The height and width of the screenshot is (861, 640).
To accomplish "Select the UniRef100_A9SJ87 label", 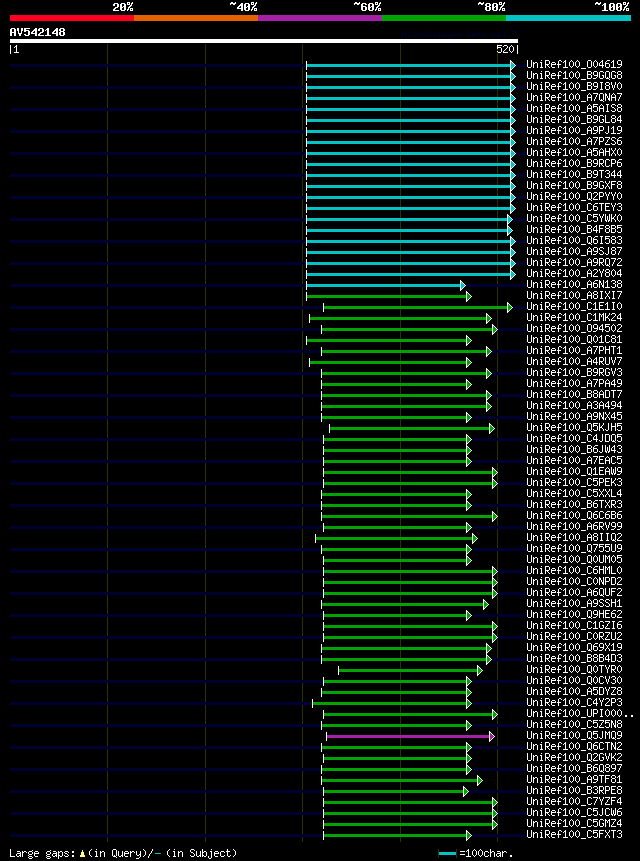I will tap(574, 251).
